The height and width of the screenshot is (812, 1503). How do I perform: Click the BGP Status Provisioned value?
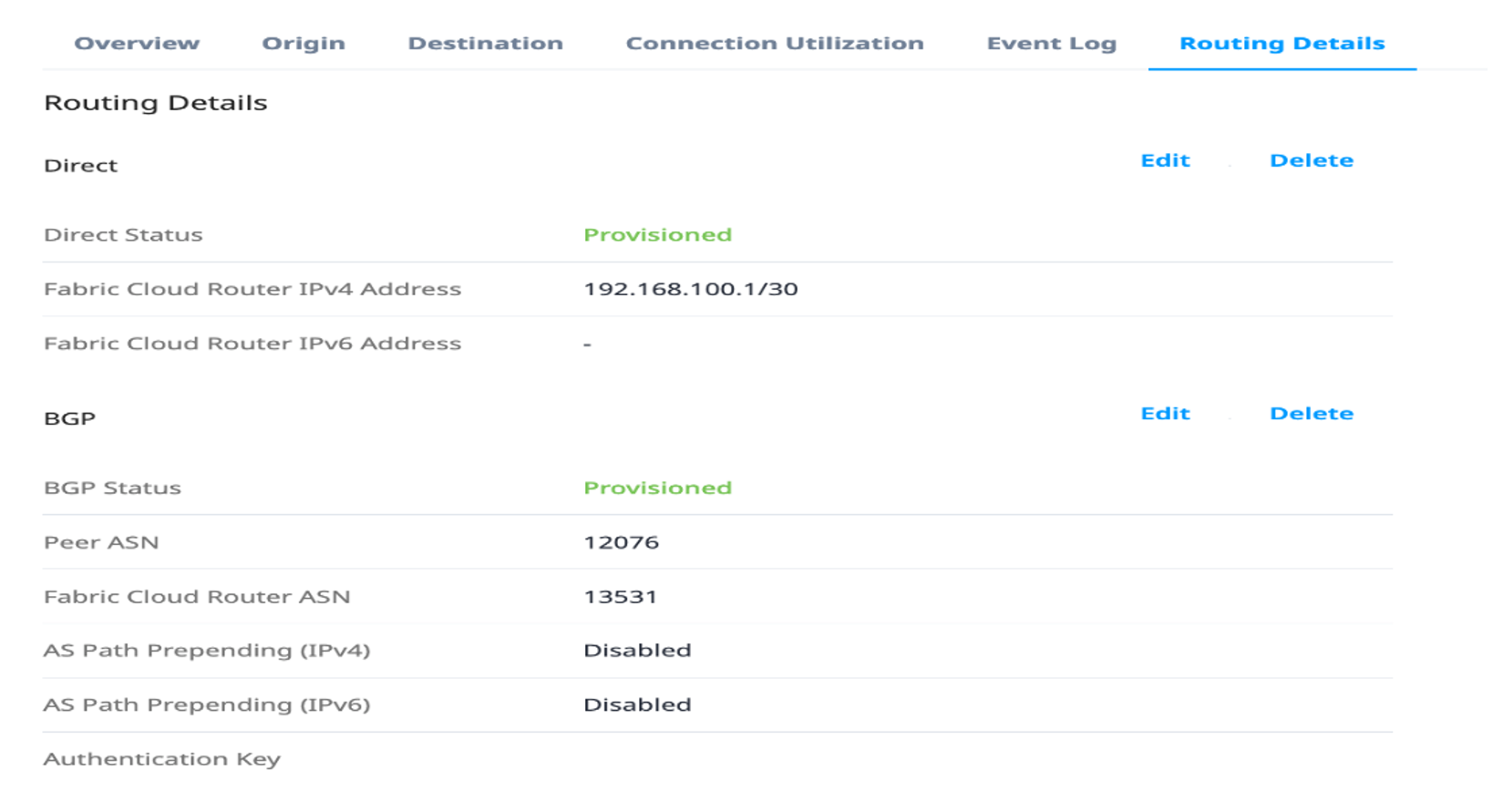657,488
